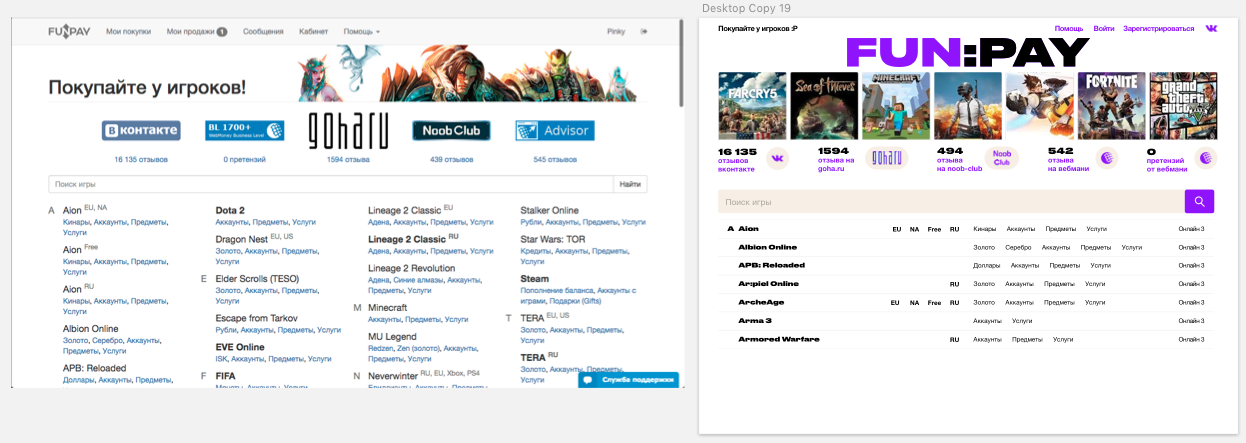Screen dimensions: 1246x443
Task: Open the VK icon in the top-right header
Action: [1211, 29]
